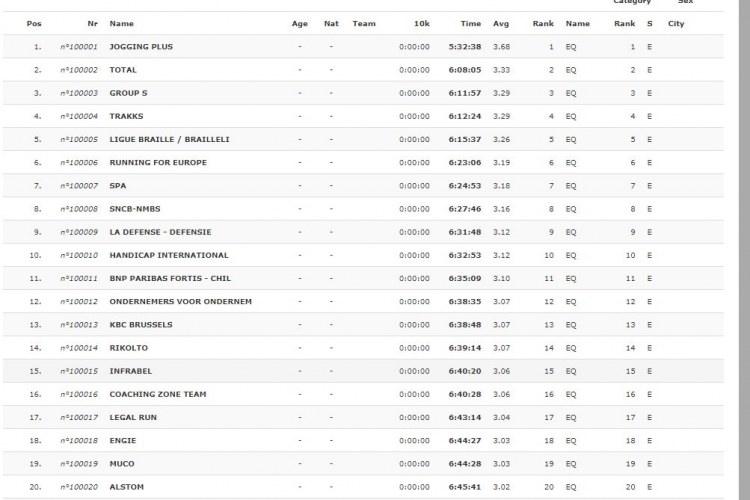Open the RIKOLTO team entry
Screen dimensions: 750x500
pos(129,348)
